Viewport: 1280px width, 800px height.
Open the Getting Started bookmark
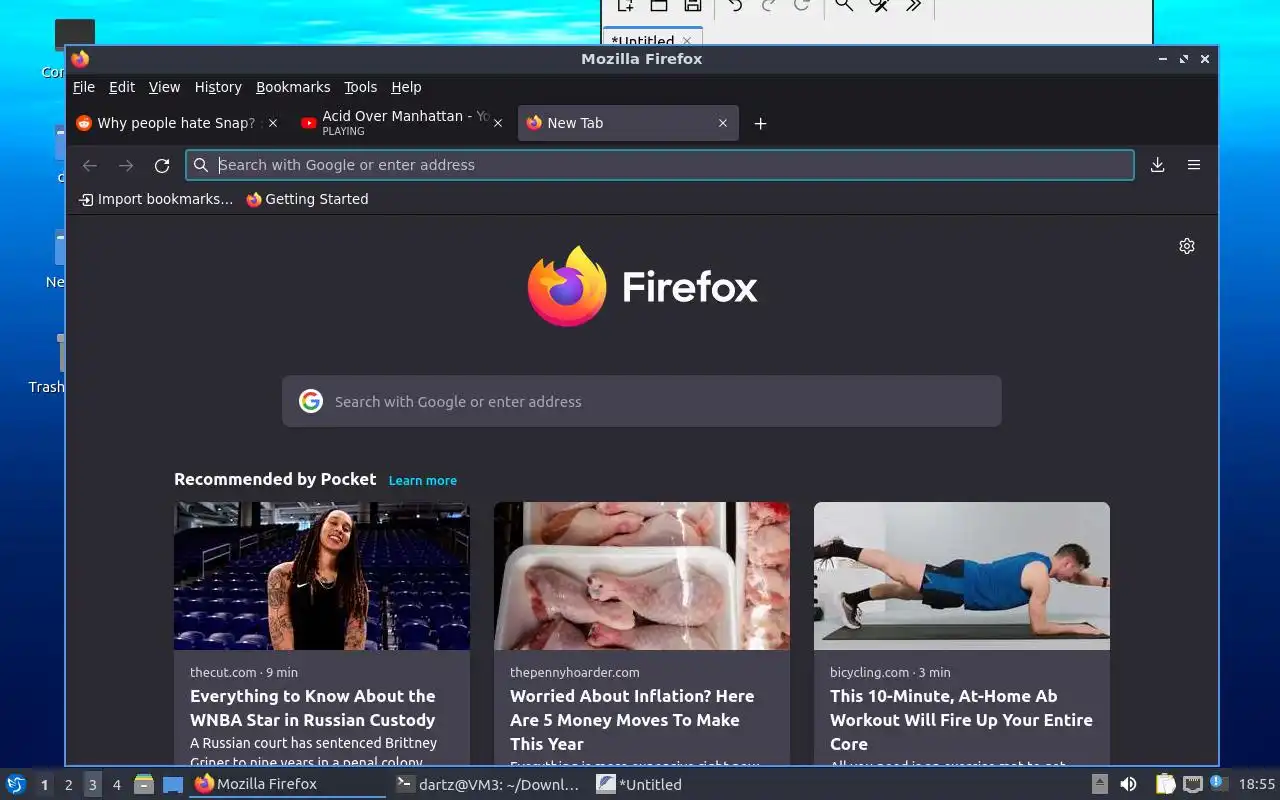click(307, 199)
